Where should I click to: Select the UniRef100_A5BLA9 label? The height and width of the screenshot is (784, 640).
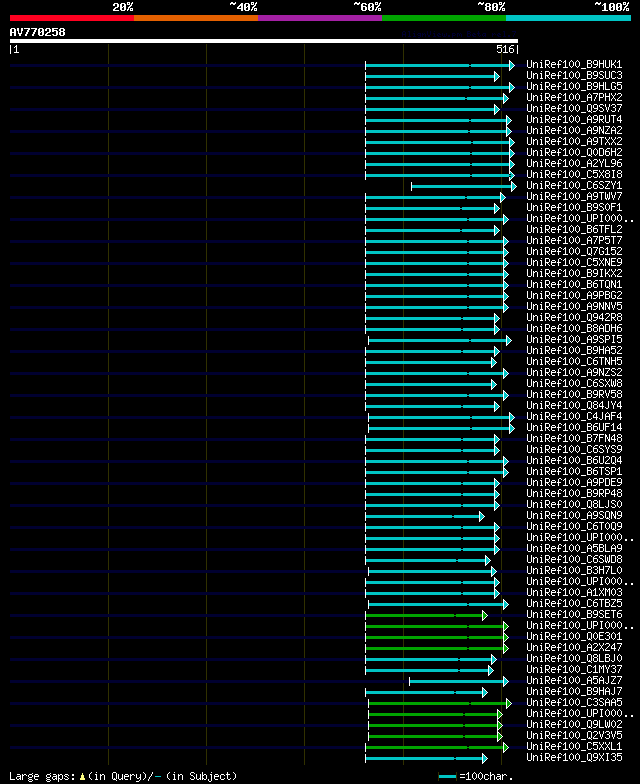pos(574,548)
